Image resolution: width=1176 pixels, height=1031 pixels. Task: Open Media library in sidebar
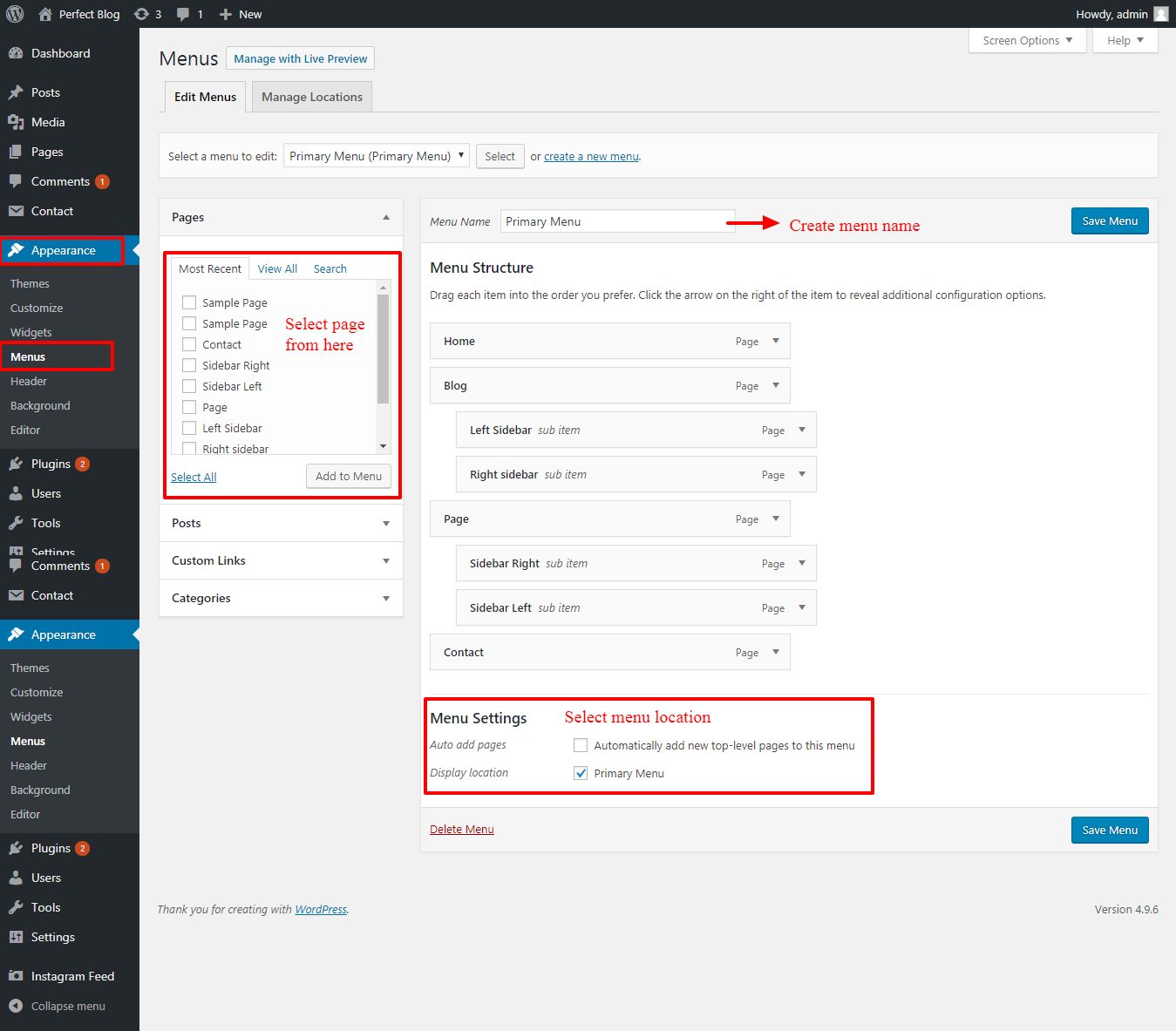tap(48, 122)
